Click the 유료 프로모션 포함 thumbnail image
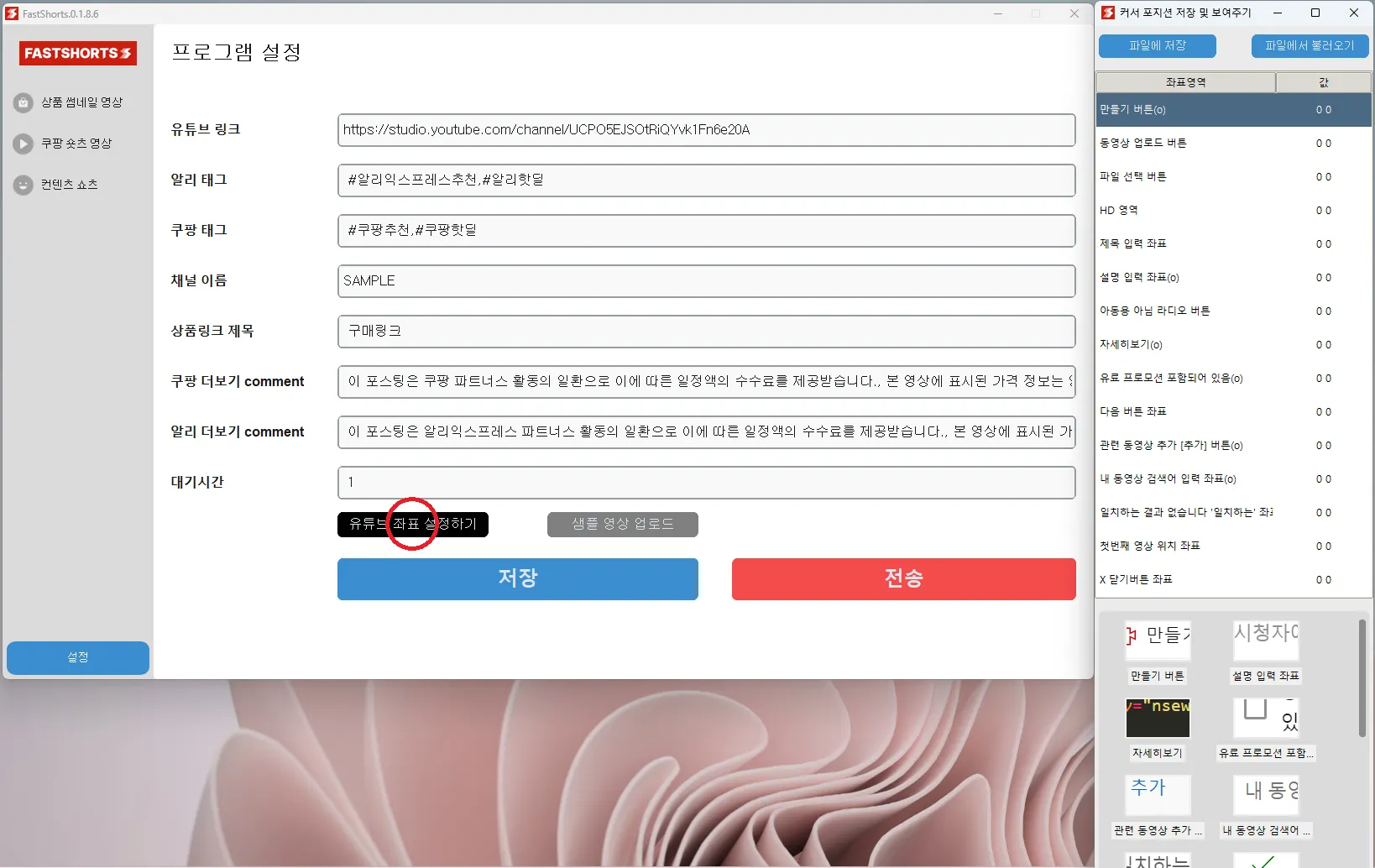This screenshot has height=868, width=1375. (x=1266, y=718)
